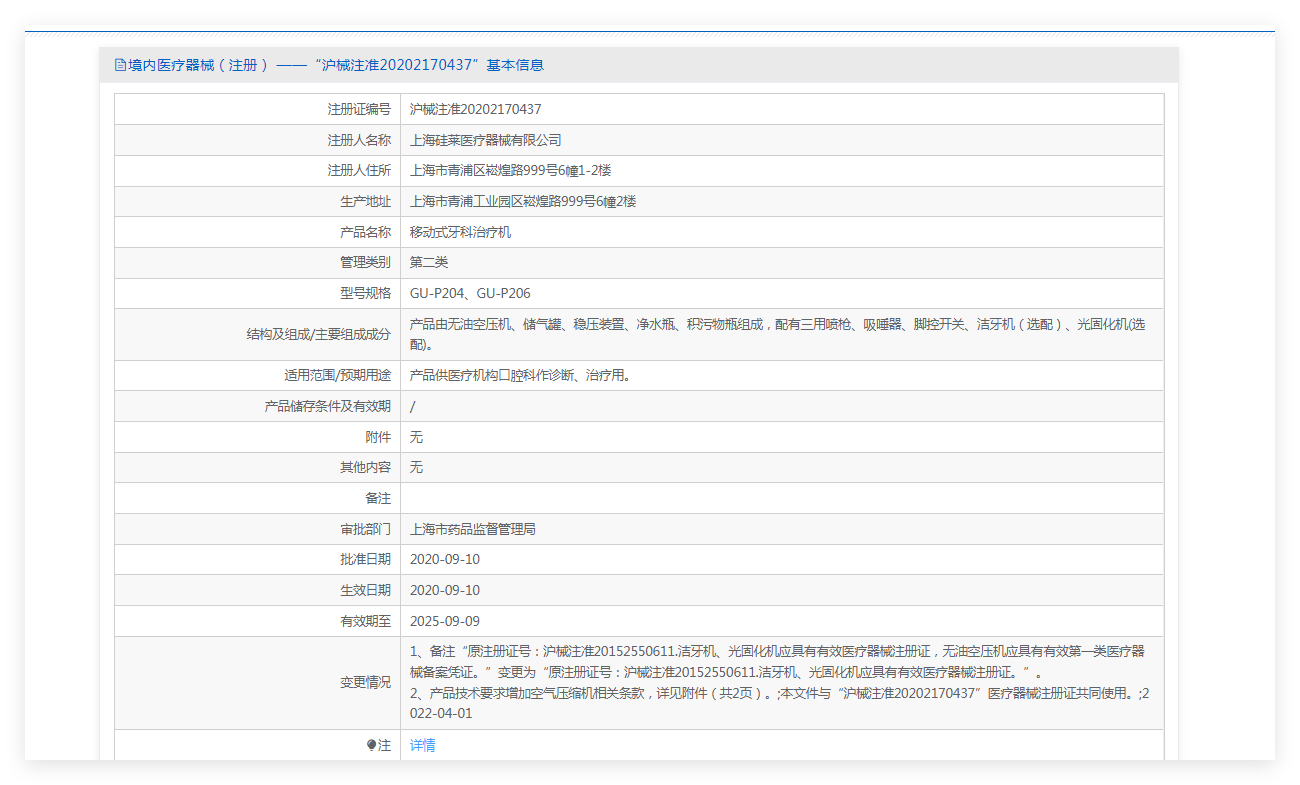Click model spec GU-P204、GU-P206
The width and height of the screenshot is (1300, 785).
470,293
